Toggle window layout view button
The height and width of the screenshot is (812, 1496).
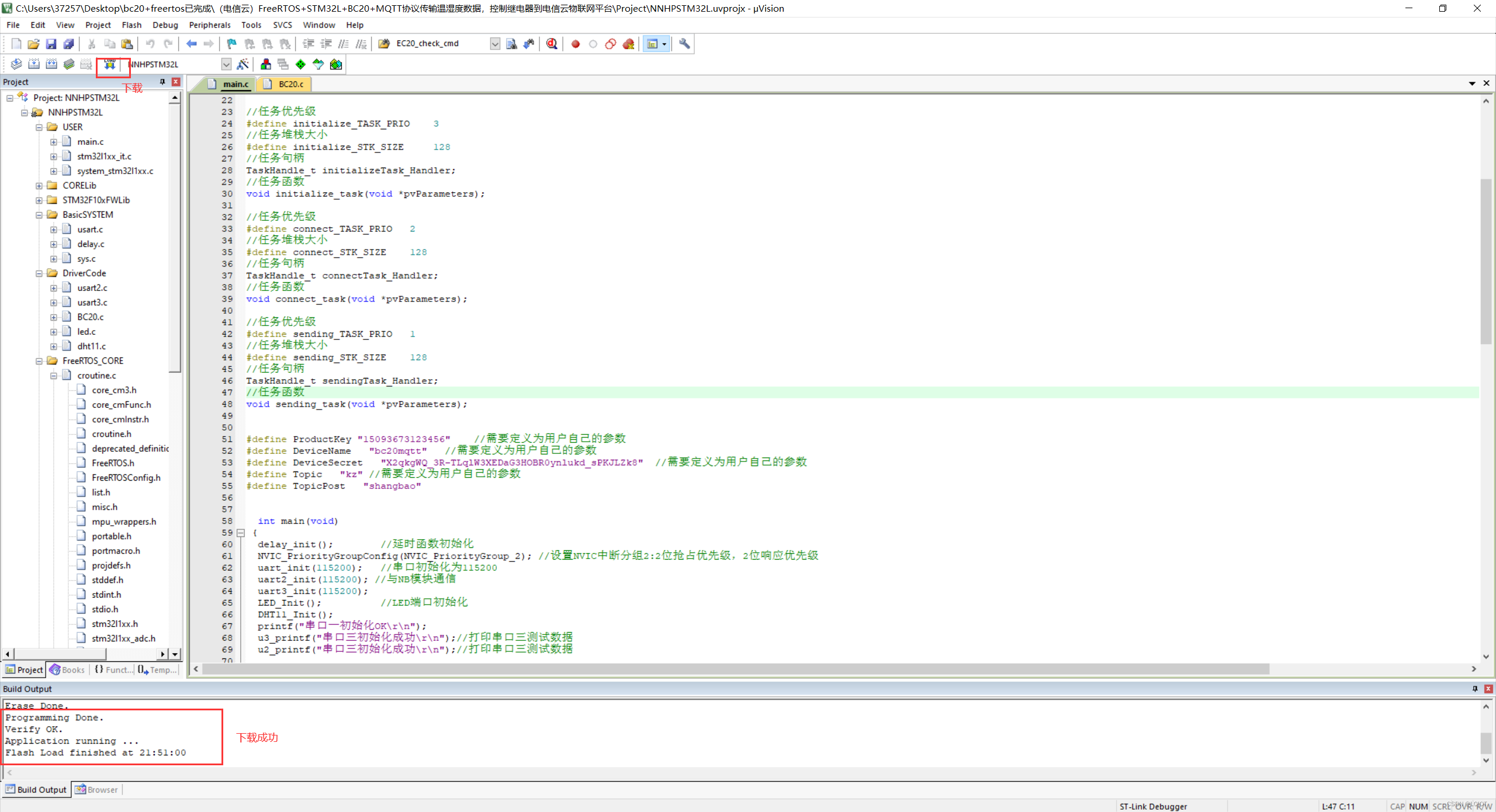pos(652,44)
